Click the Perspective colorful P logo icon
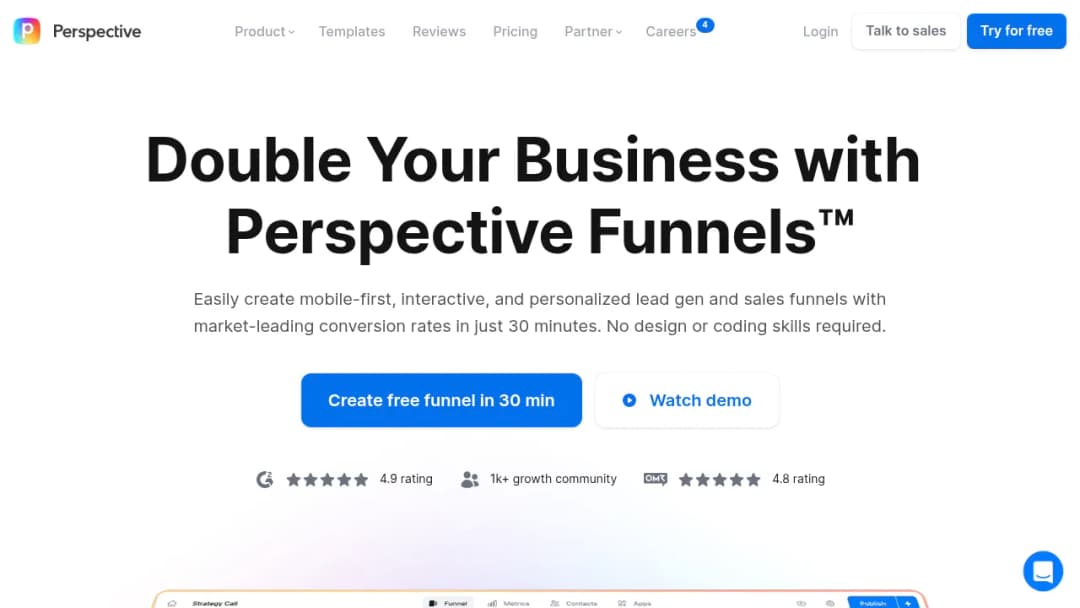This screenshot has height=608, width=1080. coord(27,31)
